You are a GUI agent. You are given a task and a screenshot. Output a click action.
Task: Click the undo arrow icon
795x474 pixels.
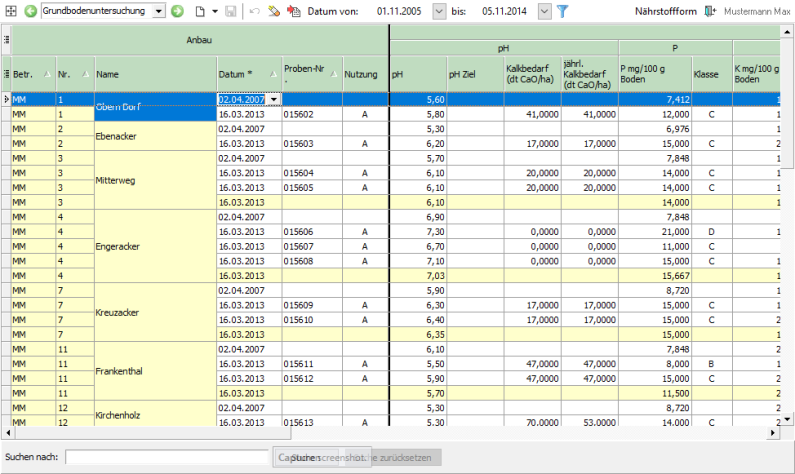tap(254, 11)
